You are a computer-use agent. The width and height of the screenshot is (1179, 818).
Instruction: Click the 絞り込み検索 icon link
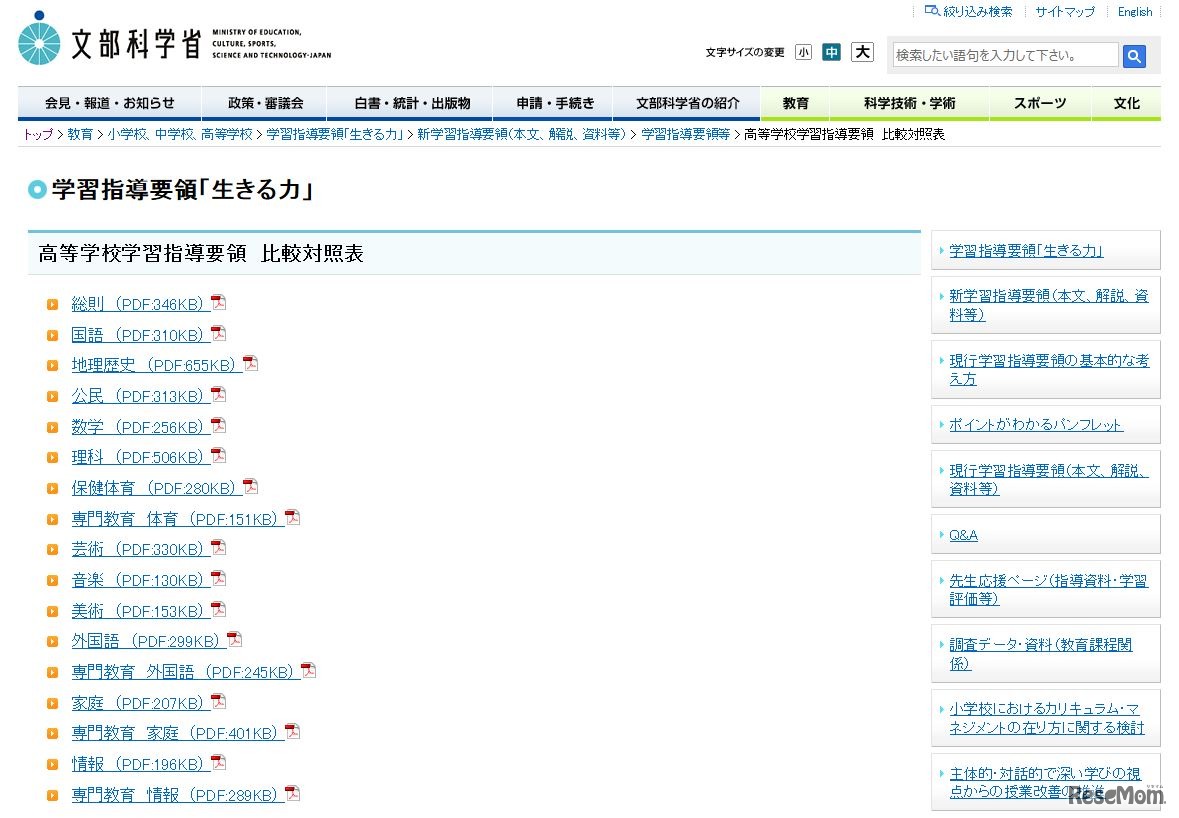coord(932,11)
